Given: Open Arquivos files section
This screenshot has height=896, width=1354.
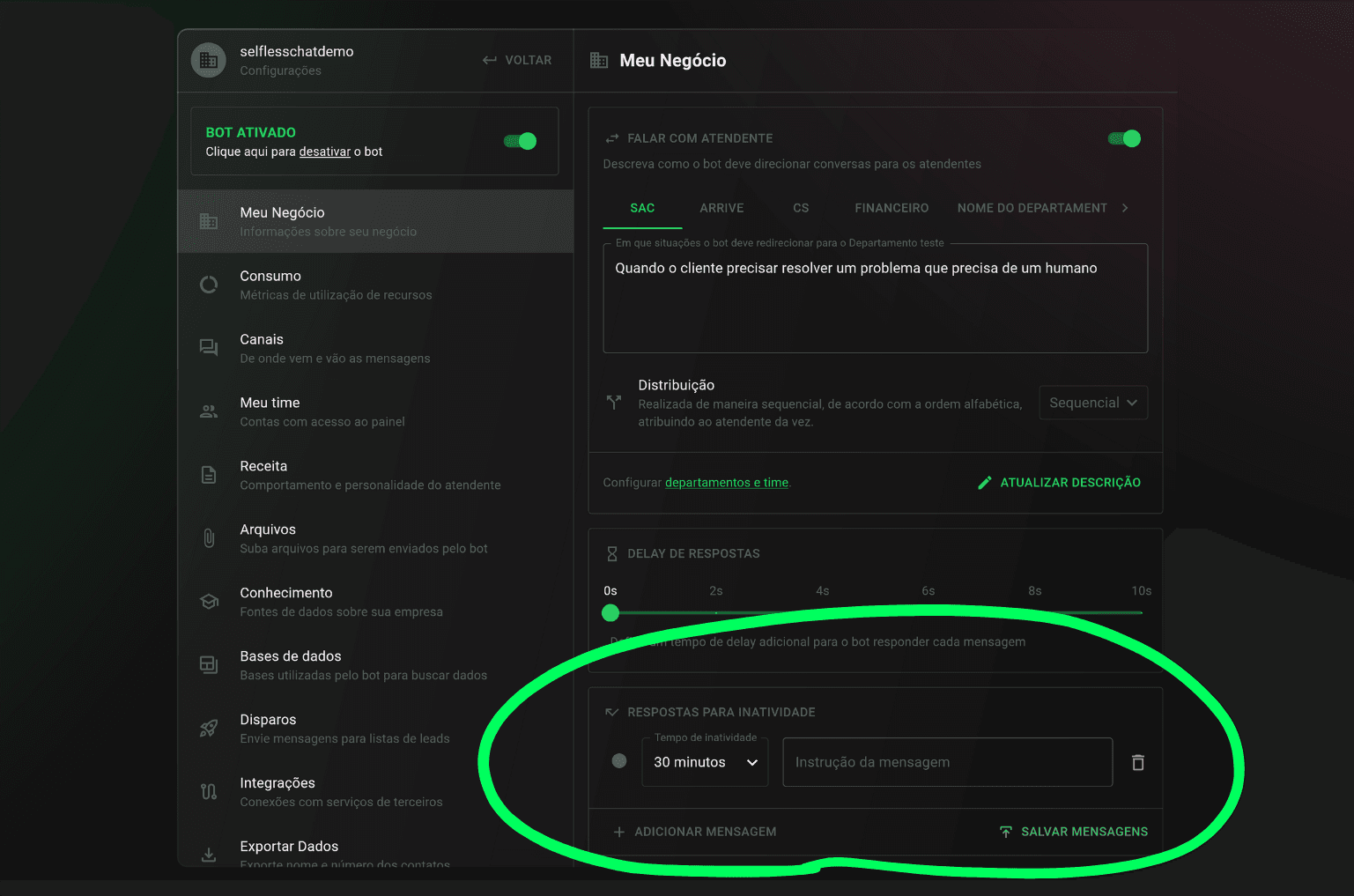Looking at the screenshot, I should (376, 538).
